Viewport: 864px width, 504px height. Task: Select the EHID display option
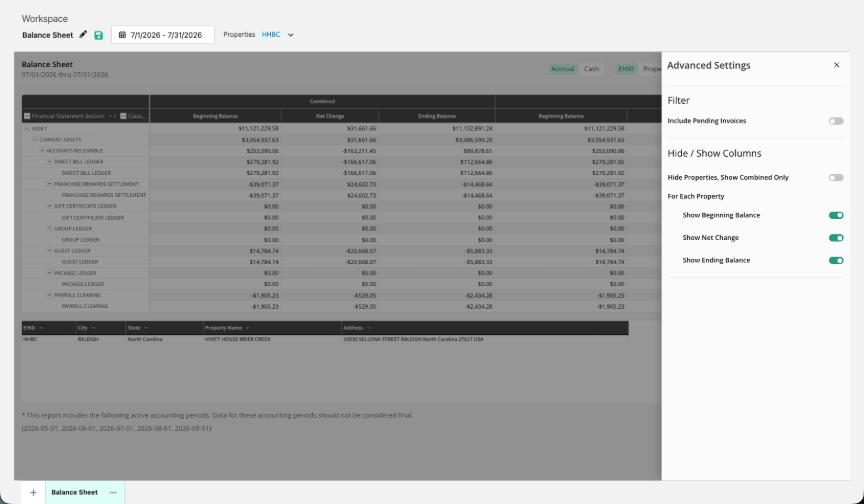point(626,69)
